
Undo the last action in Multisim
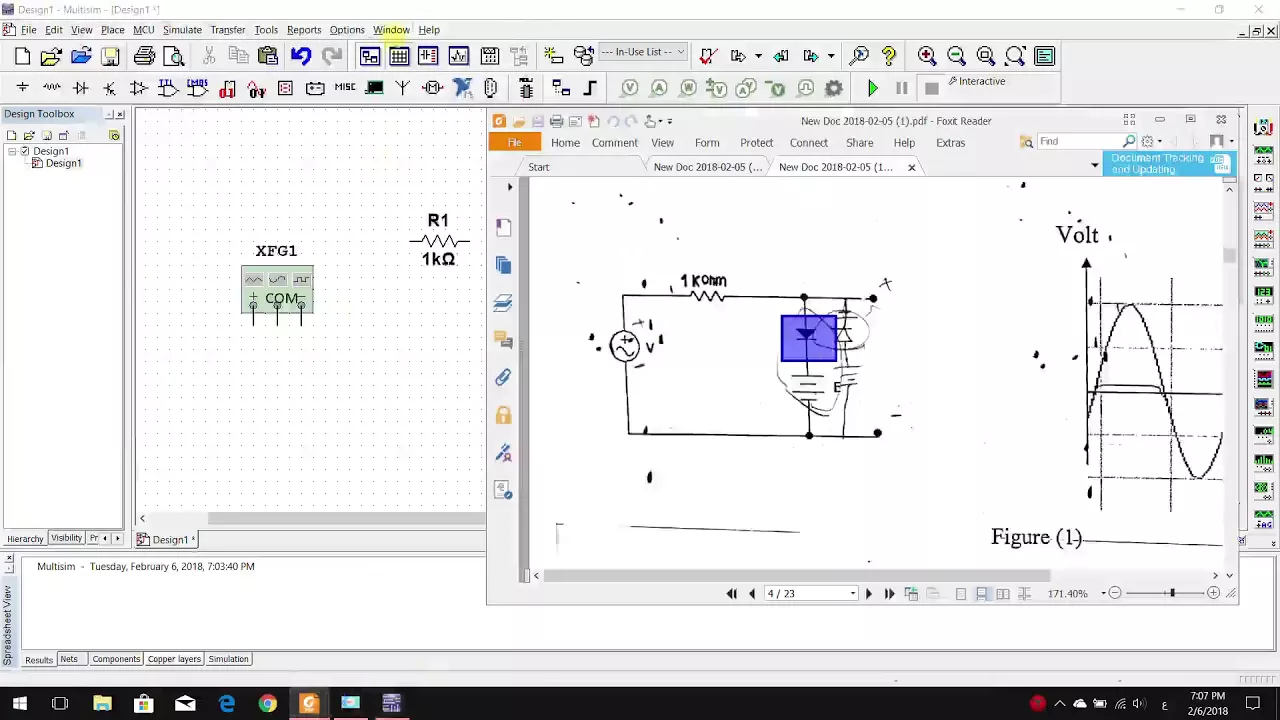pos(301,56)
